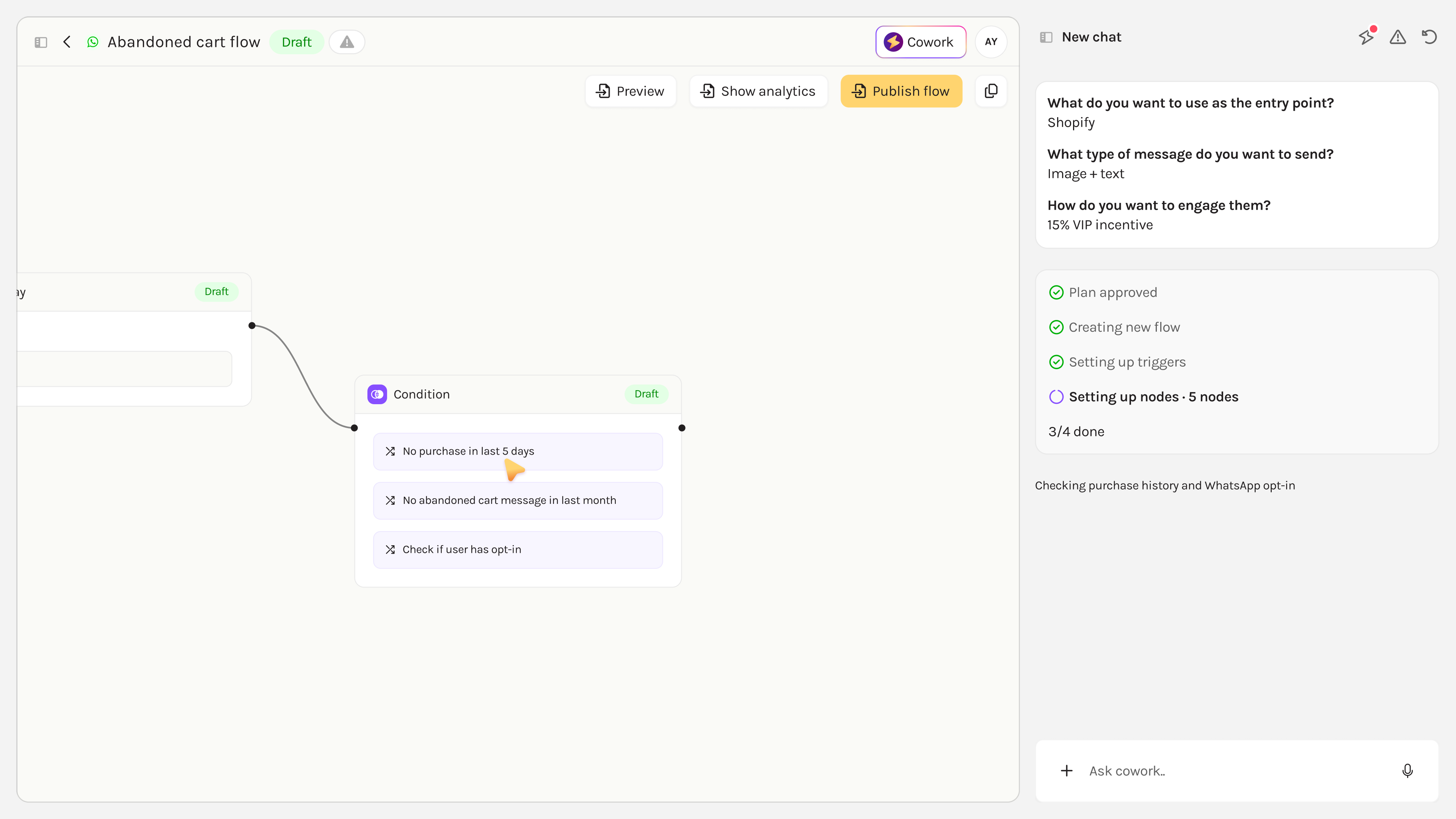
Task: Click the 'Creating new flow' step
Action: [1124, 327]
